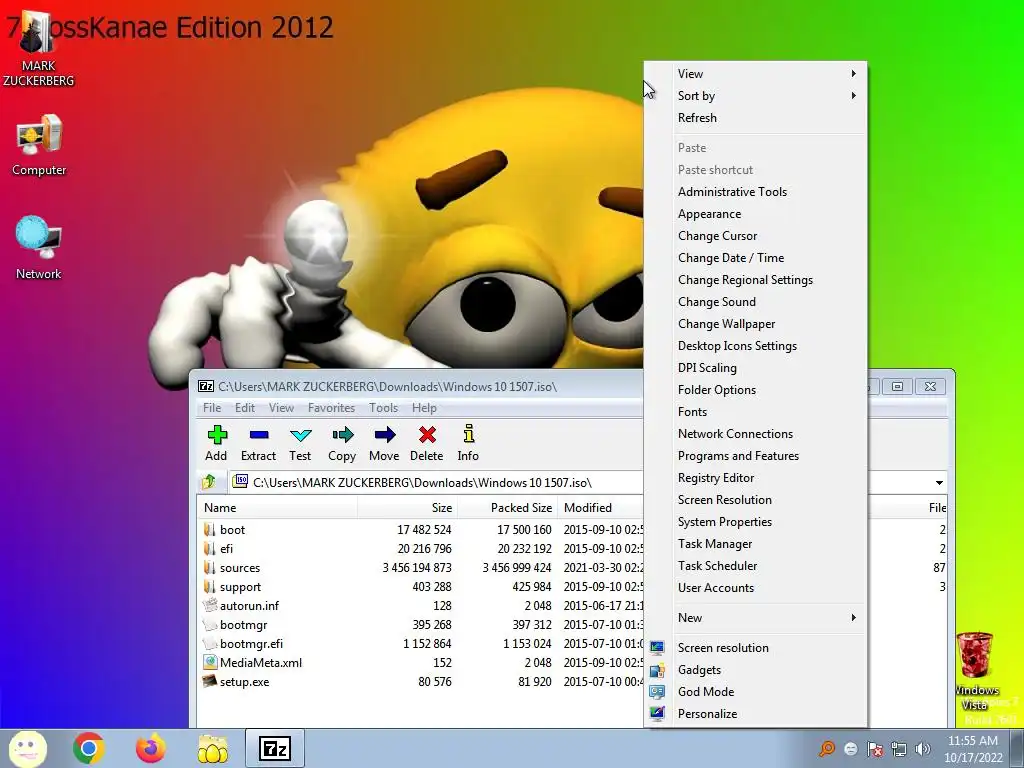
Task: Select lowercase Screen resolution entry with icon
Action: [x=756, y=648]
